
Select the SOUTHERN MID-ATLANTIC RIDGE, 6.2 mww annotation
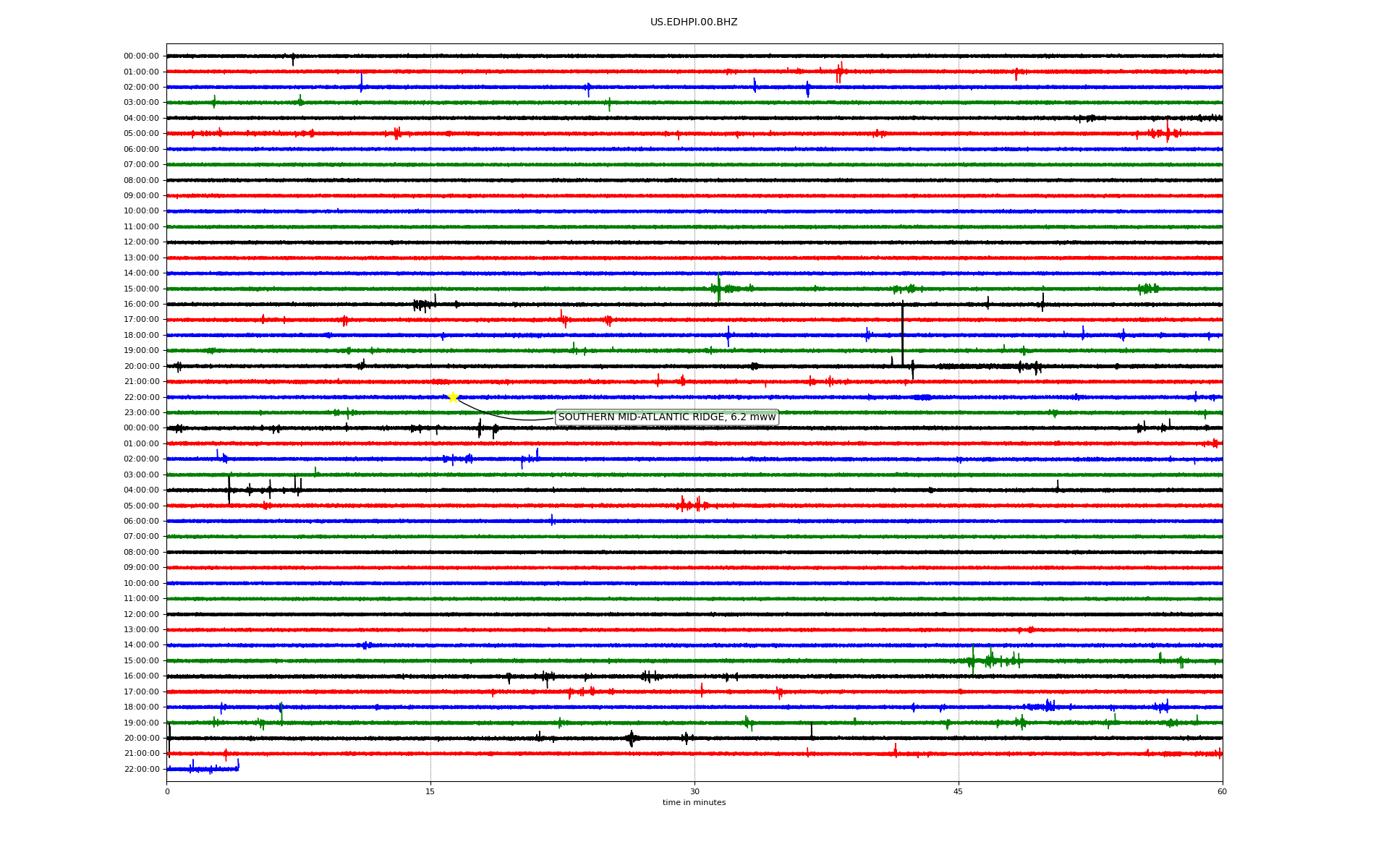click(666, 417)
